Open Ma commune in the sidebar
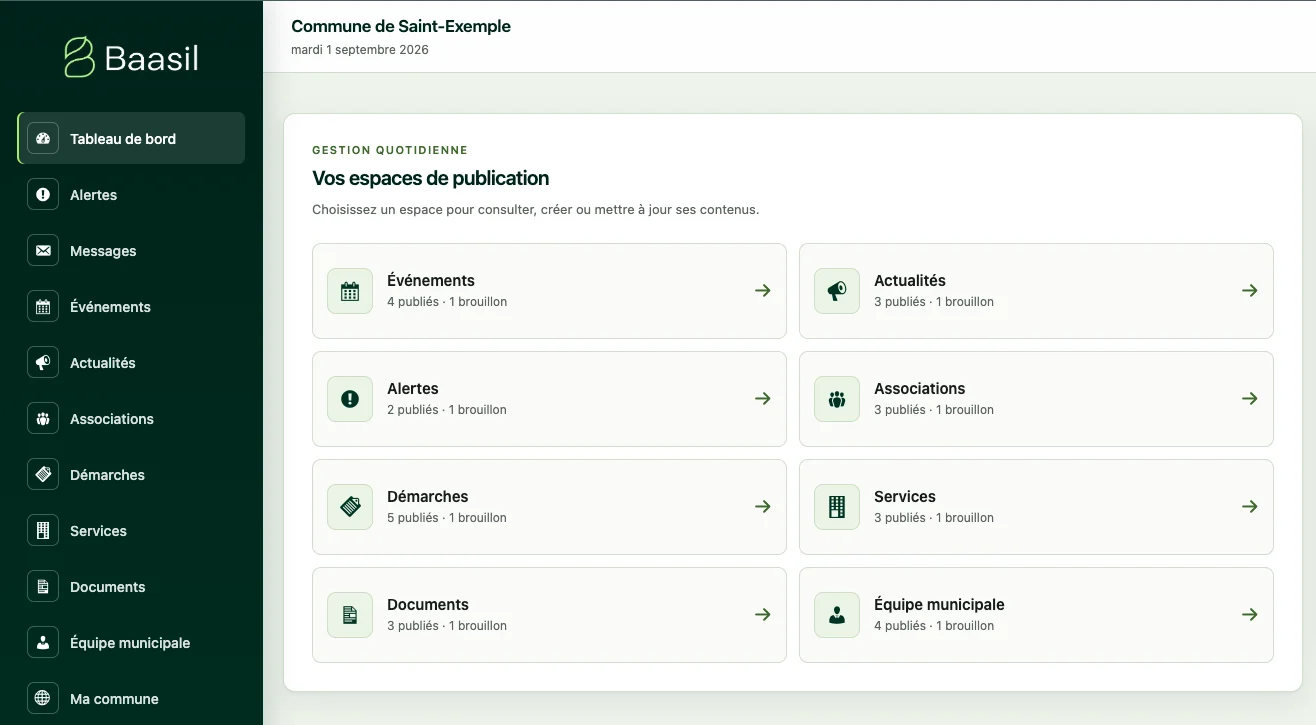 pyautogui.click(x=131, y=699)
